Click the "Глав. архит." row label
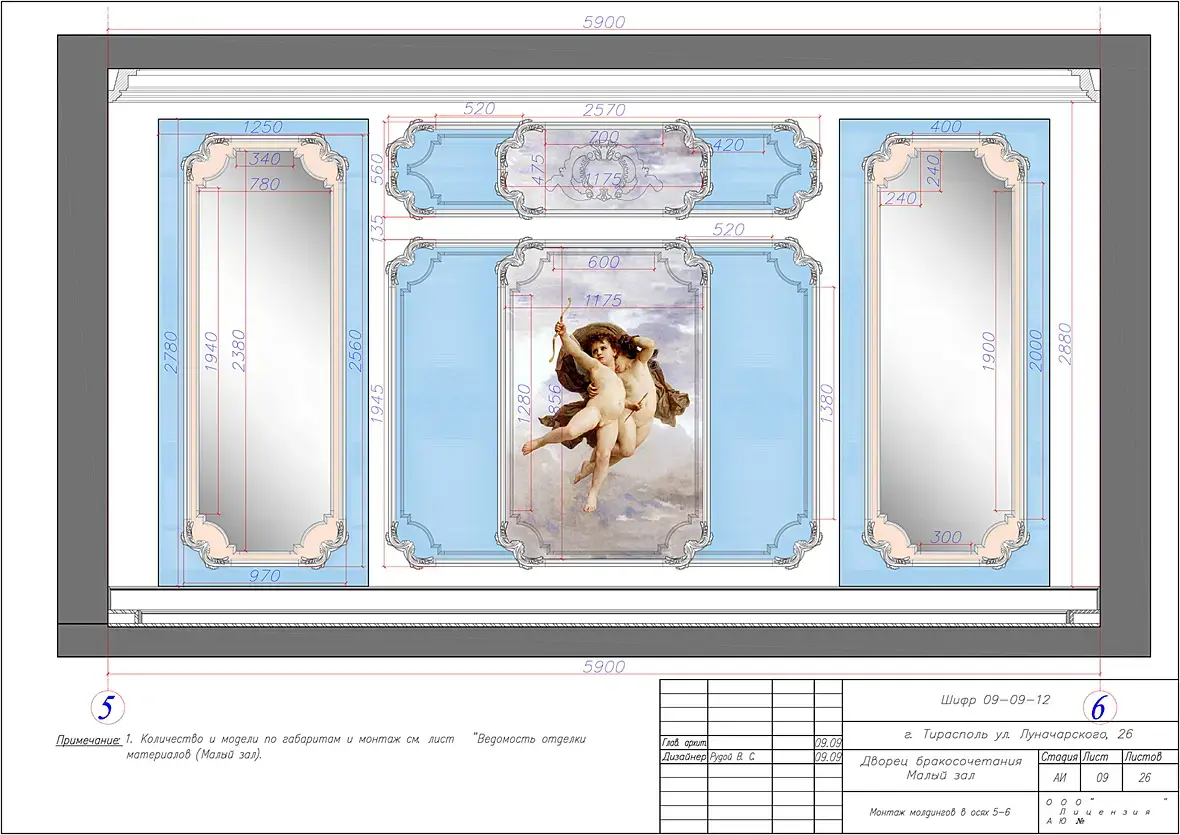Viewport: 1180px width, 835px height. point(684,742)
